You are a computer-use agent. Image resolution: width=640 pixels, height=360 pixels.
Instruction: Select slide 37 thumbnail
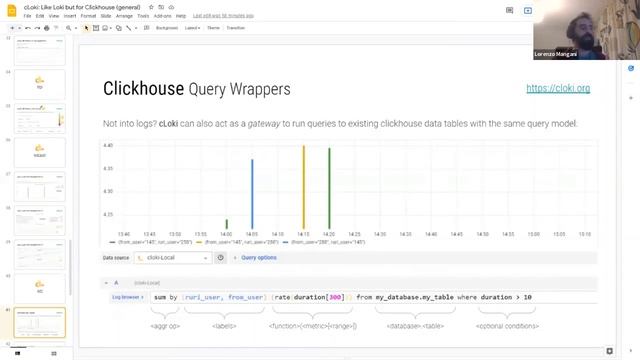[x=40, y=187]
